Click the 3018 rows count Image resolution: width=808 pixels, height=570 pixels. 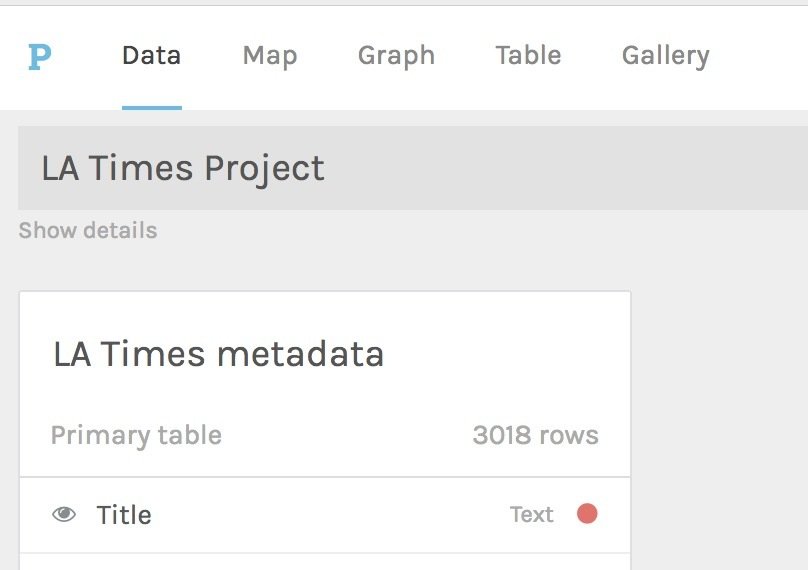(535, 435)
